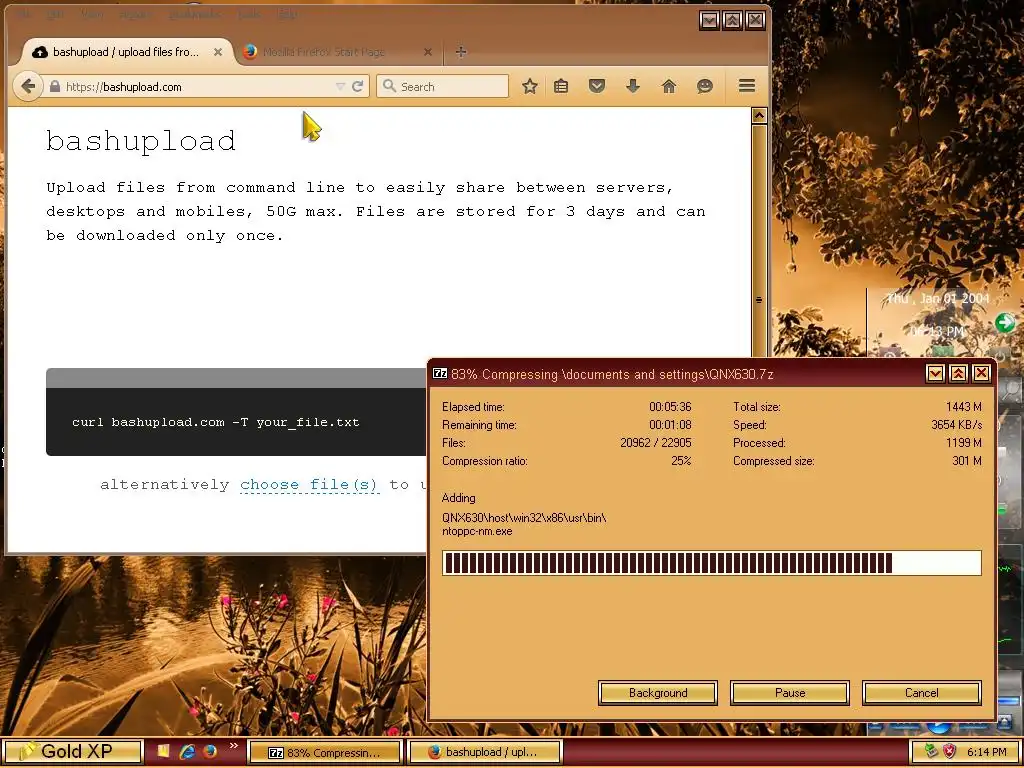Open the Gold XP start button
Viewport: 1024px width, 768px height.
click(72, 752)
